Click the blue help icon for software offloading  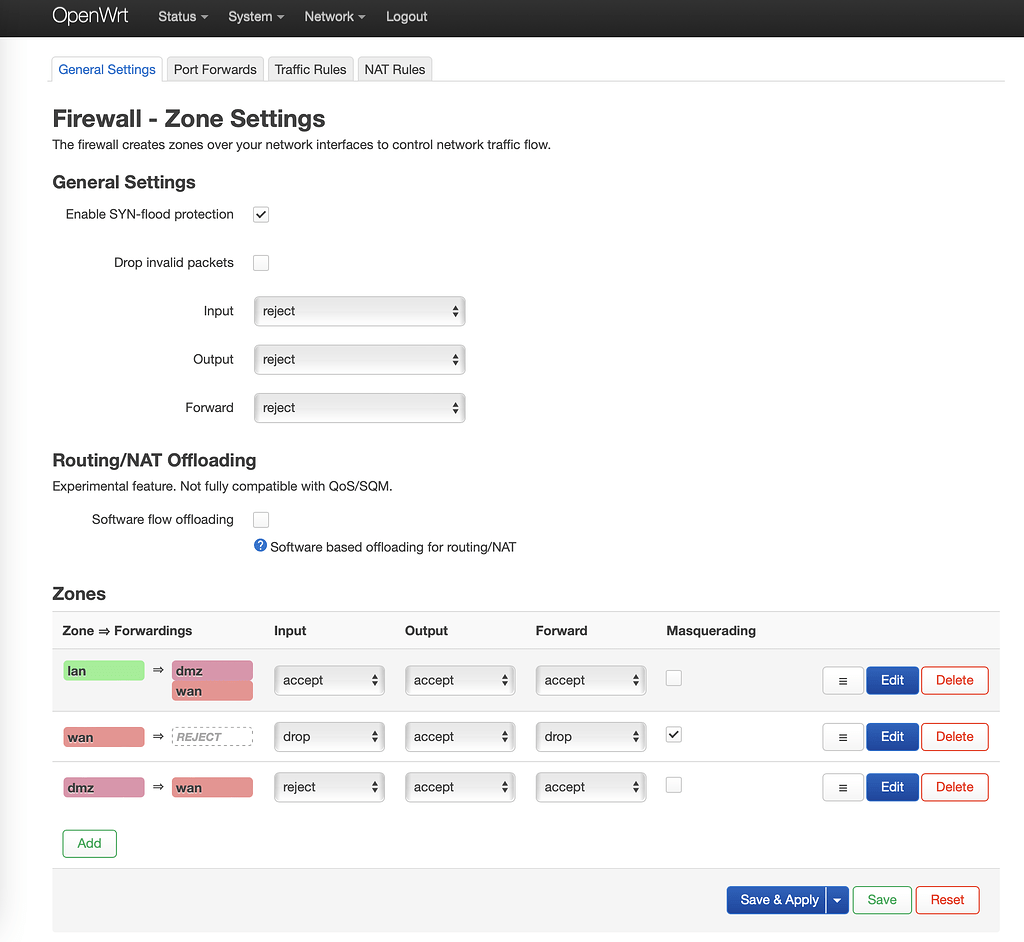tap(260, 546)
